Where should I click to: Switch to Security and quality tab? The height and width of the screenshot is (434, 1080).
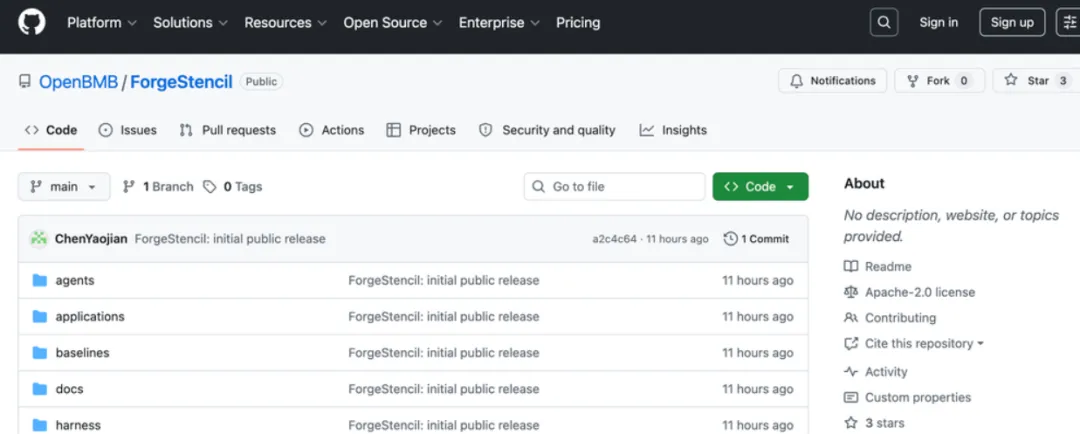547,130
